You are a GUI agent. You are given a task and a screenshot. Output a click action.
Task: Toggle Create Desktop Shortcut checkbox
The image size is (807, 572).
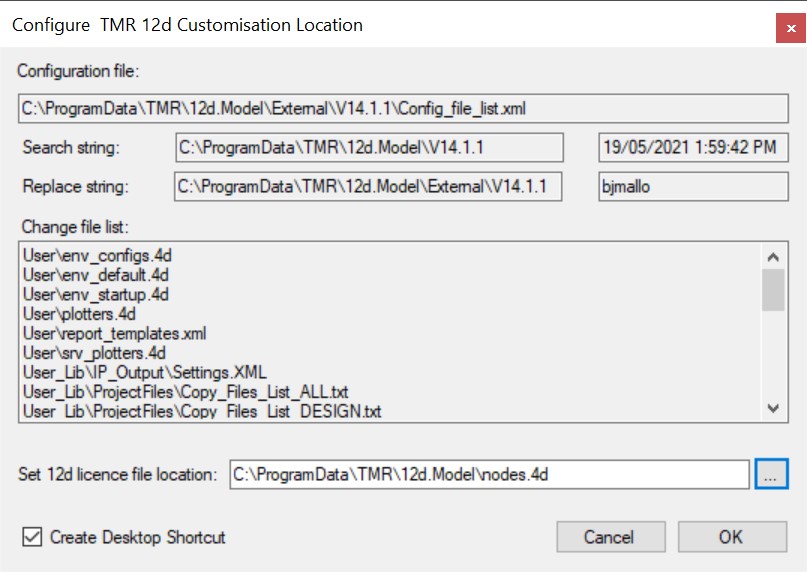(x=32, y=537)
